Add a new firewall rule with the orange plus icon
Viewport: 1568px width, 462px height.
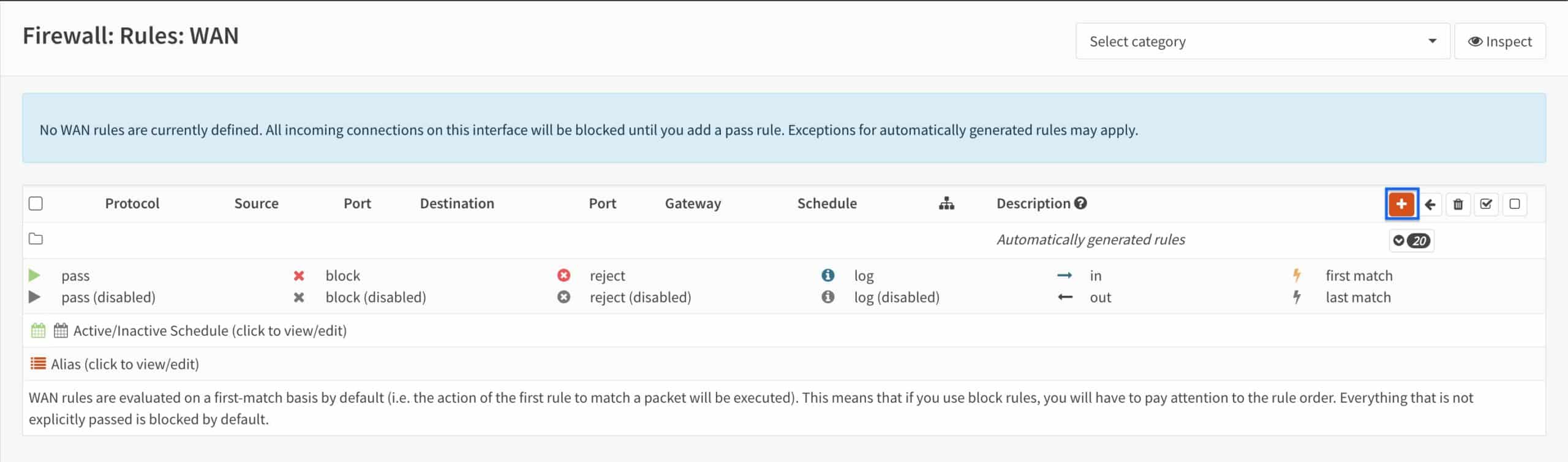[x=1403, y=204]
